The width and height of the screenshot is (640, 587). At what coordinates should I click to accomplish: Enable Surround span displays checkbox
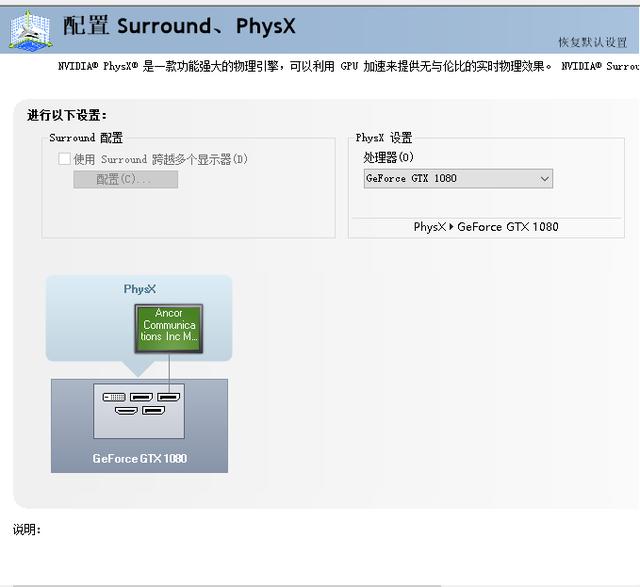coord(64,159)
